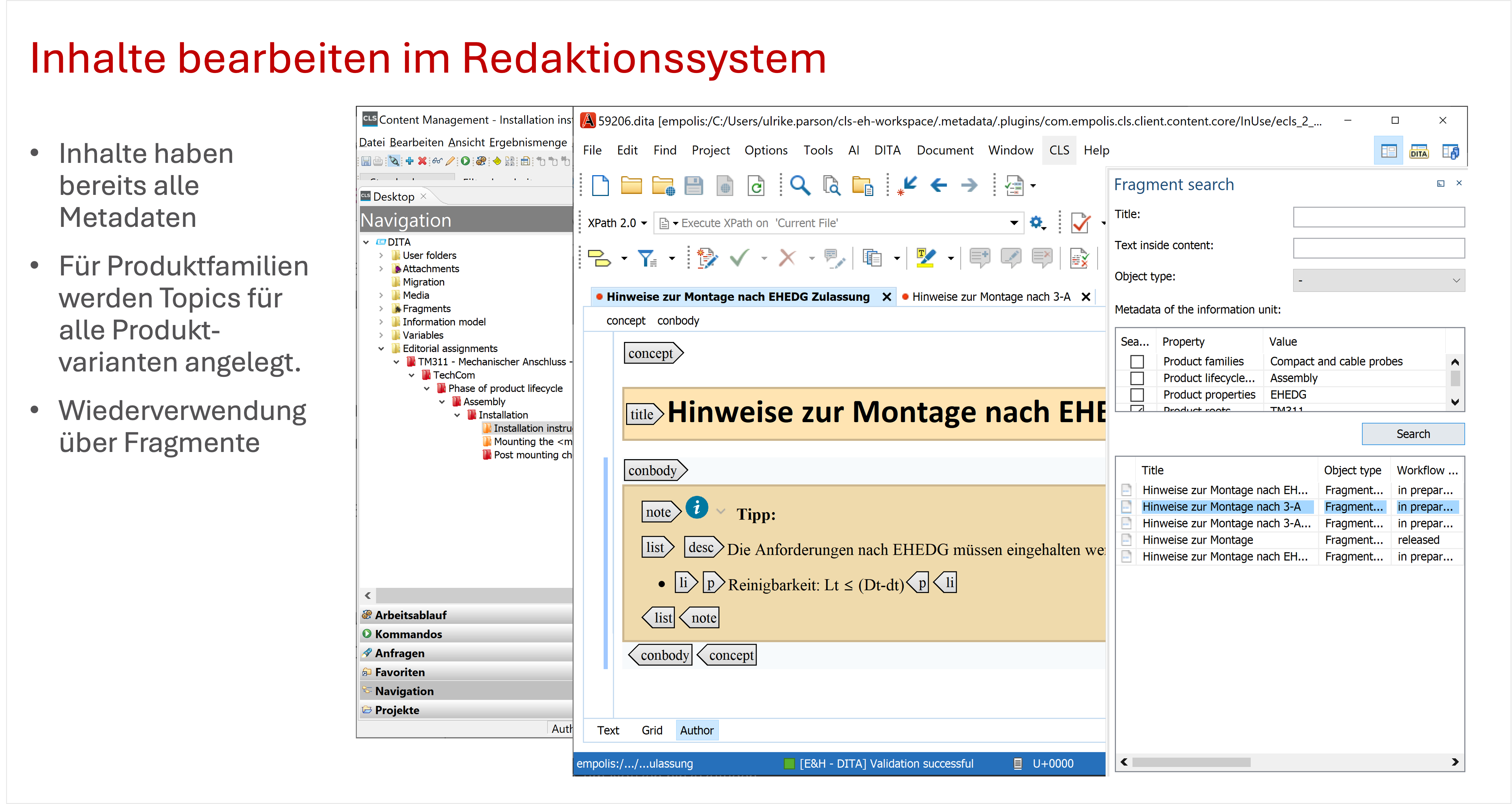Collapse the Assembly tree node
Image resolution: width=1512 pixels, height=804 pixels.
pyautogui.click(x=442, y=402)
